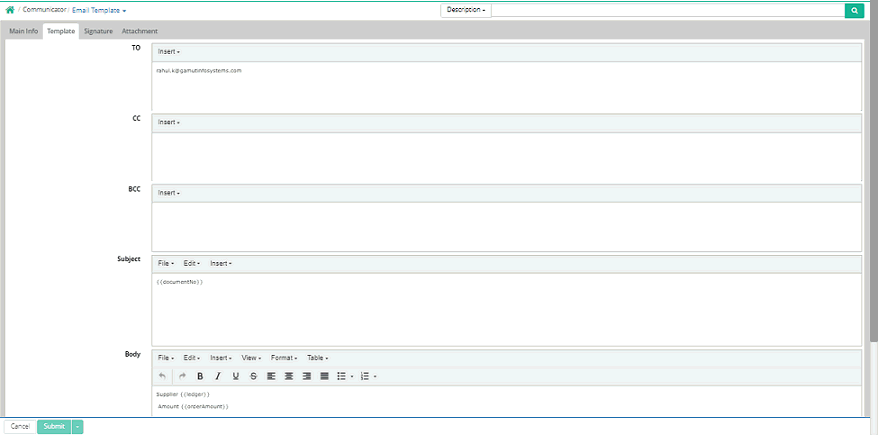
Task: Toggle bold formatting in Body editor
Action: pyautogui.click(x=200, y=376)
